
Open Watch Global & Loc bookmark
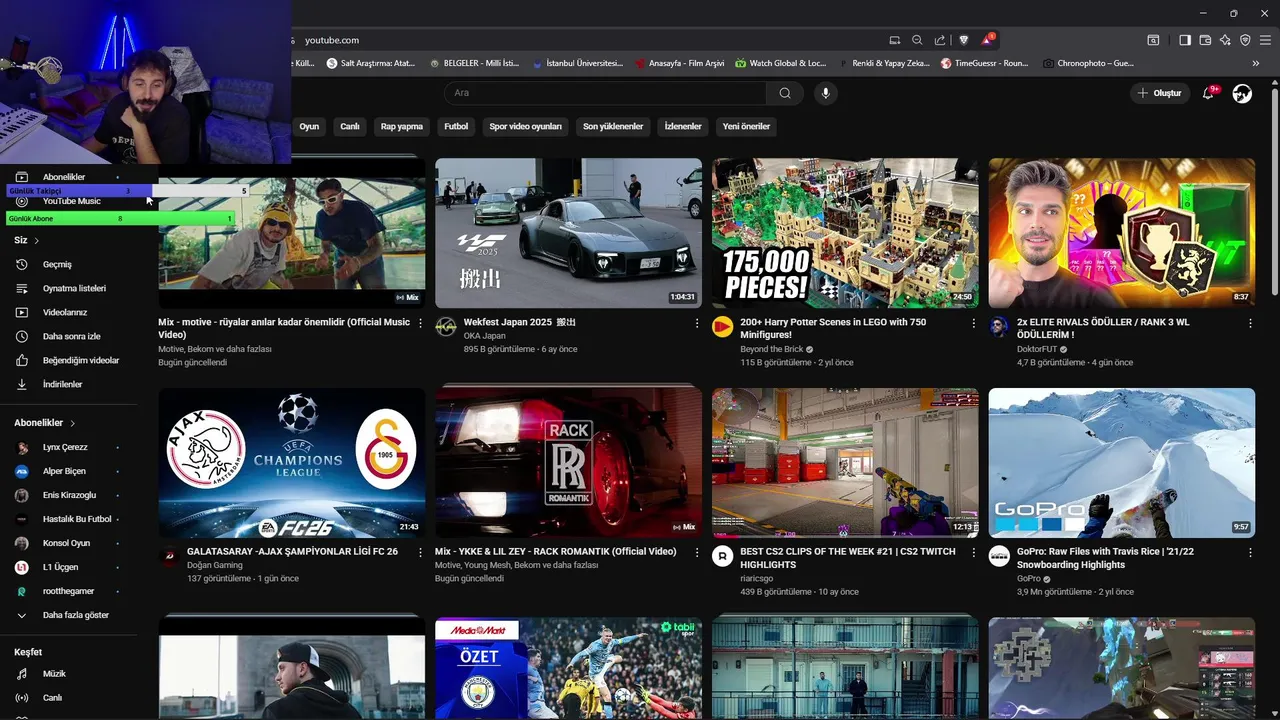(x=781, y=63)
